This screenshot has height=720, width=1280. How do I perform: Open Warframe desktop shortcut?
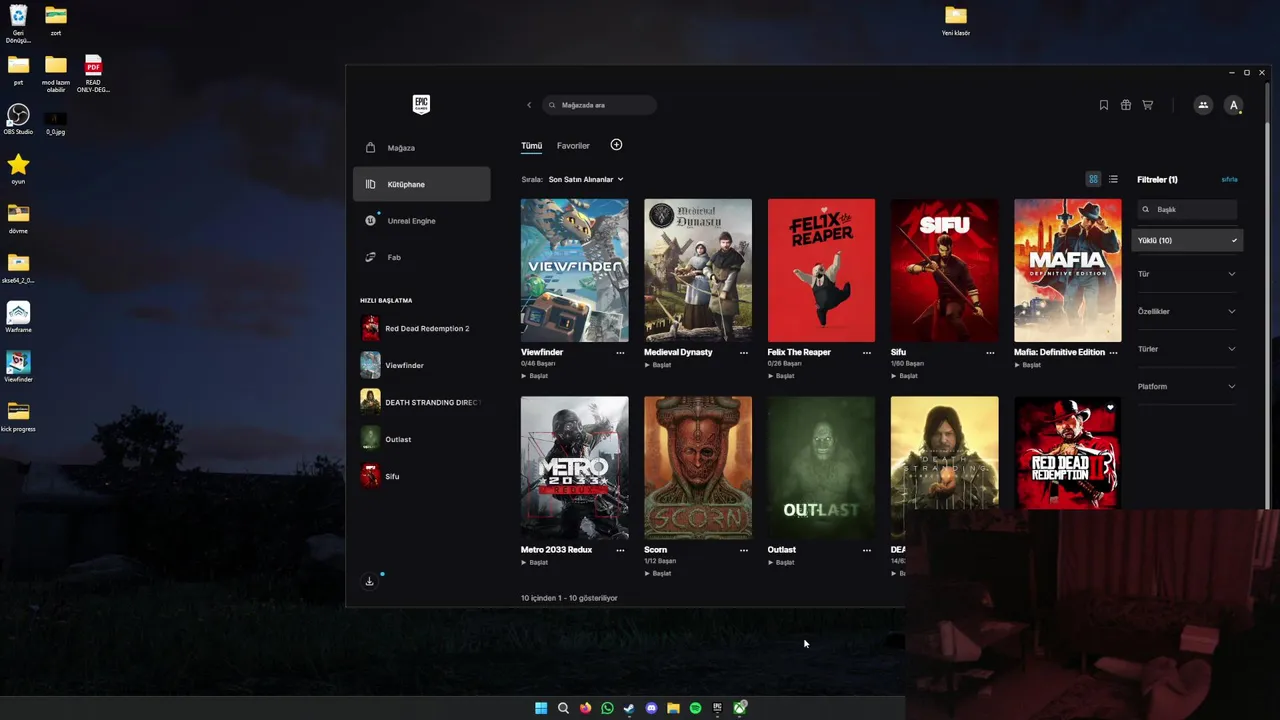[x=18, y=316]
